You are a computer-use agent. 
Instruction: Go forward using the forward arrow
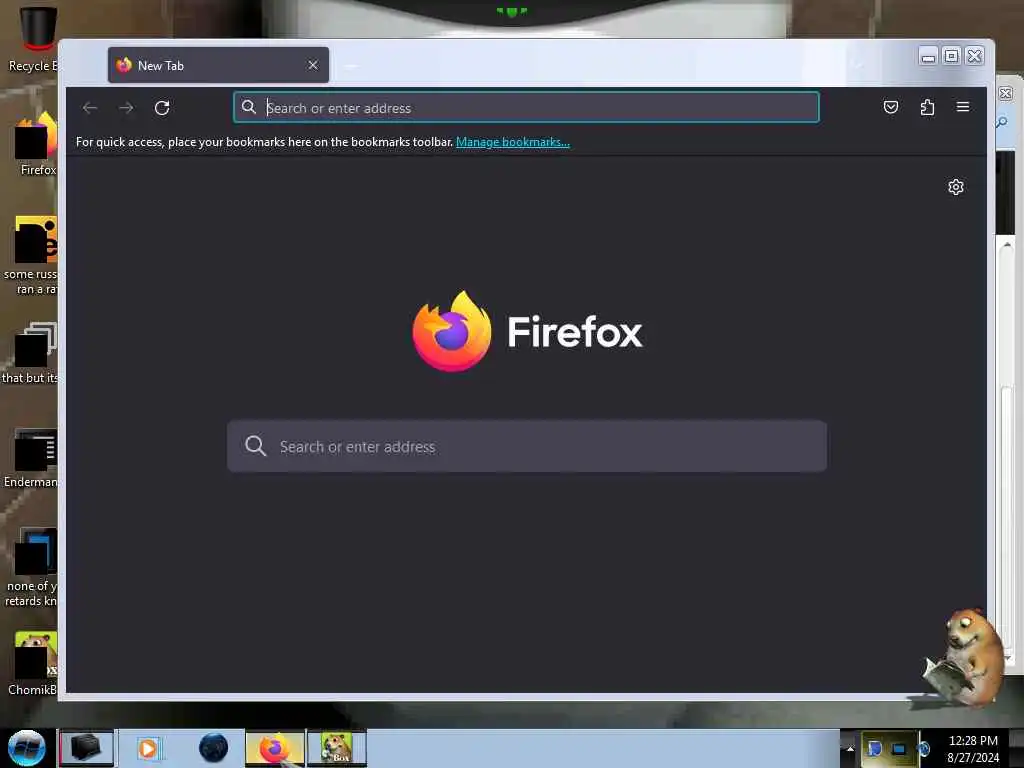[126, 108]
